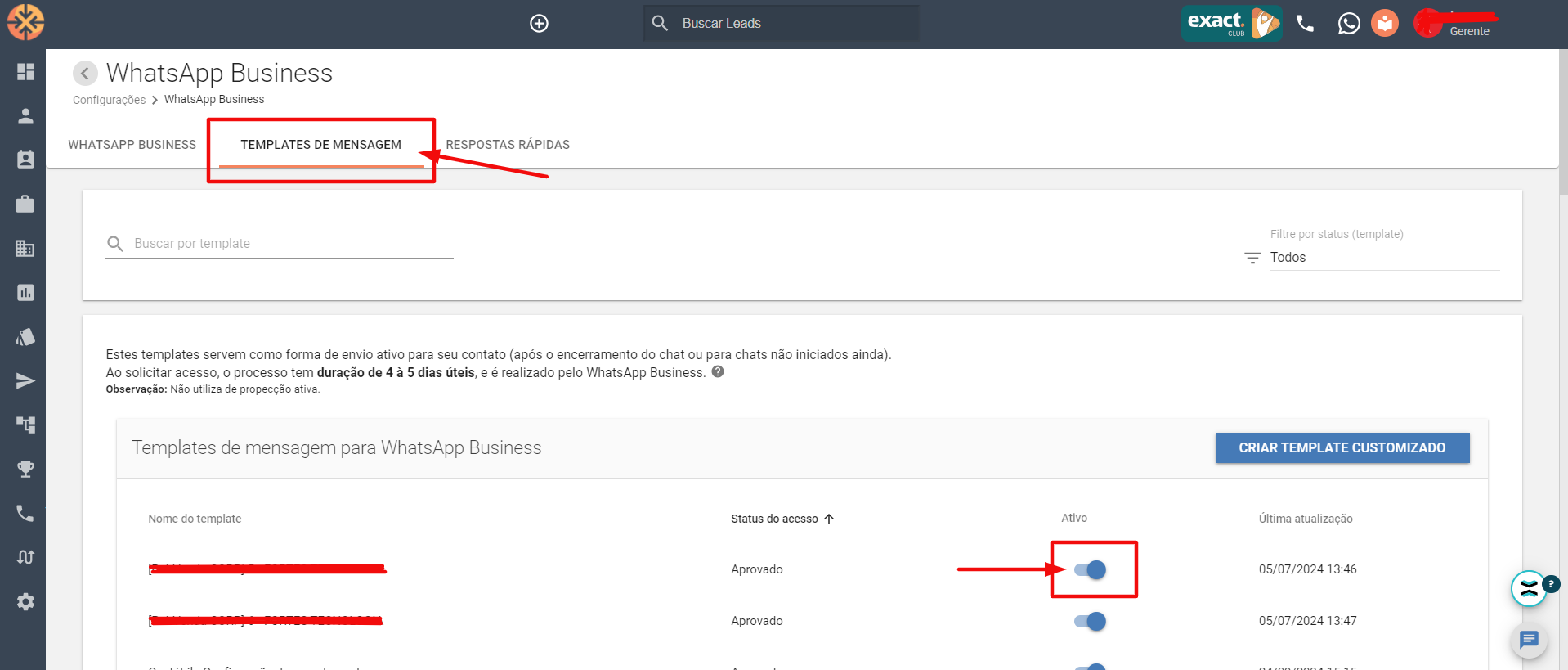Open the bar chart reports icon in the sidebar
This screenshot has height=670, width=1568.
point(25,292)
